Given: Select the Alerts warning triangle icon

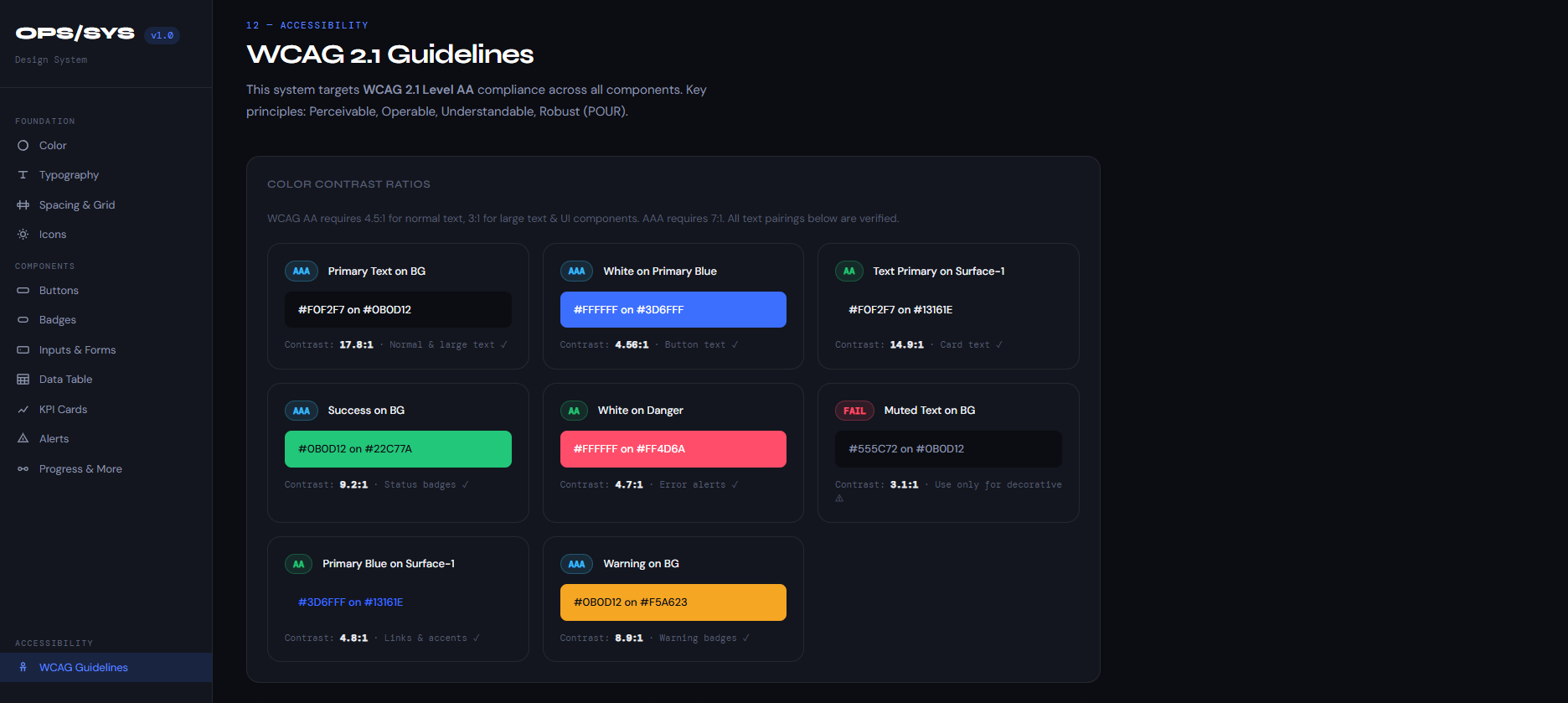Looking at the screenshot, I should (x=23, y=438).
